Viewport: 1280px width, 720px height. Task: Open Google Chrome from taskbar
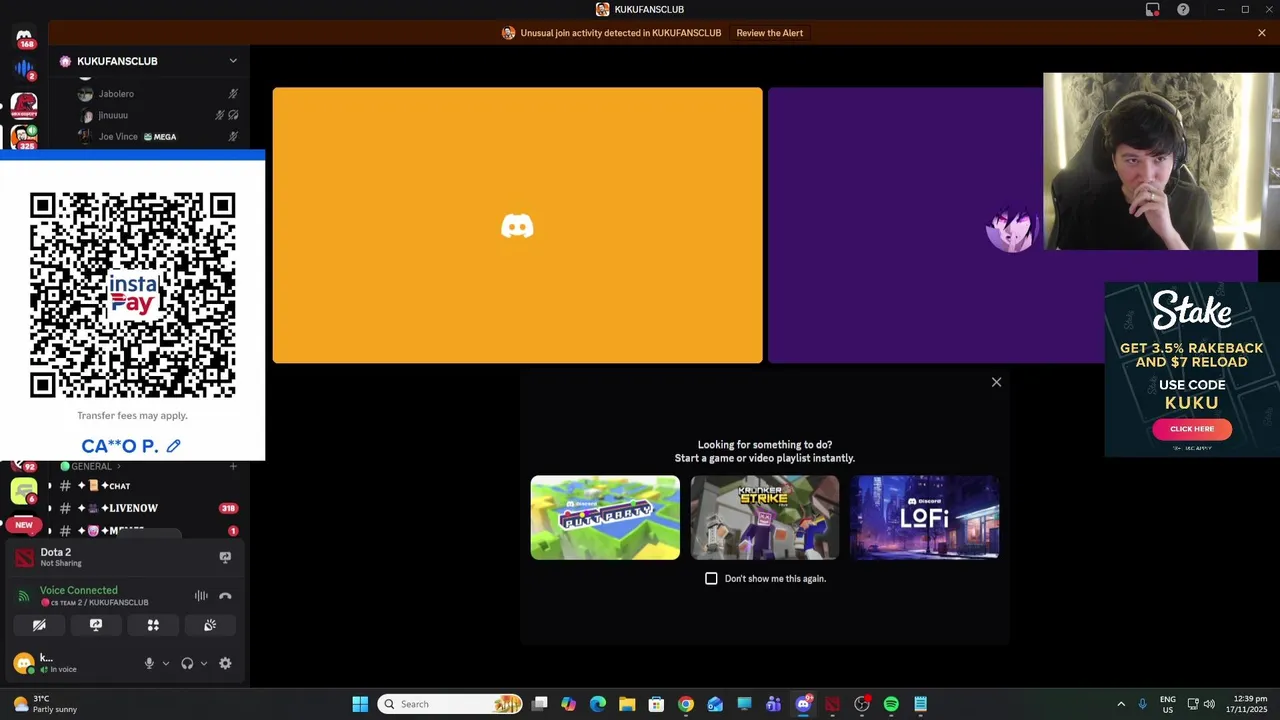coord(686,704)
